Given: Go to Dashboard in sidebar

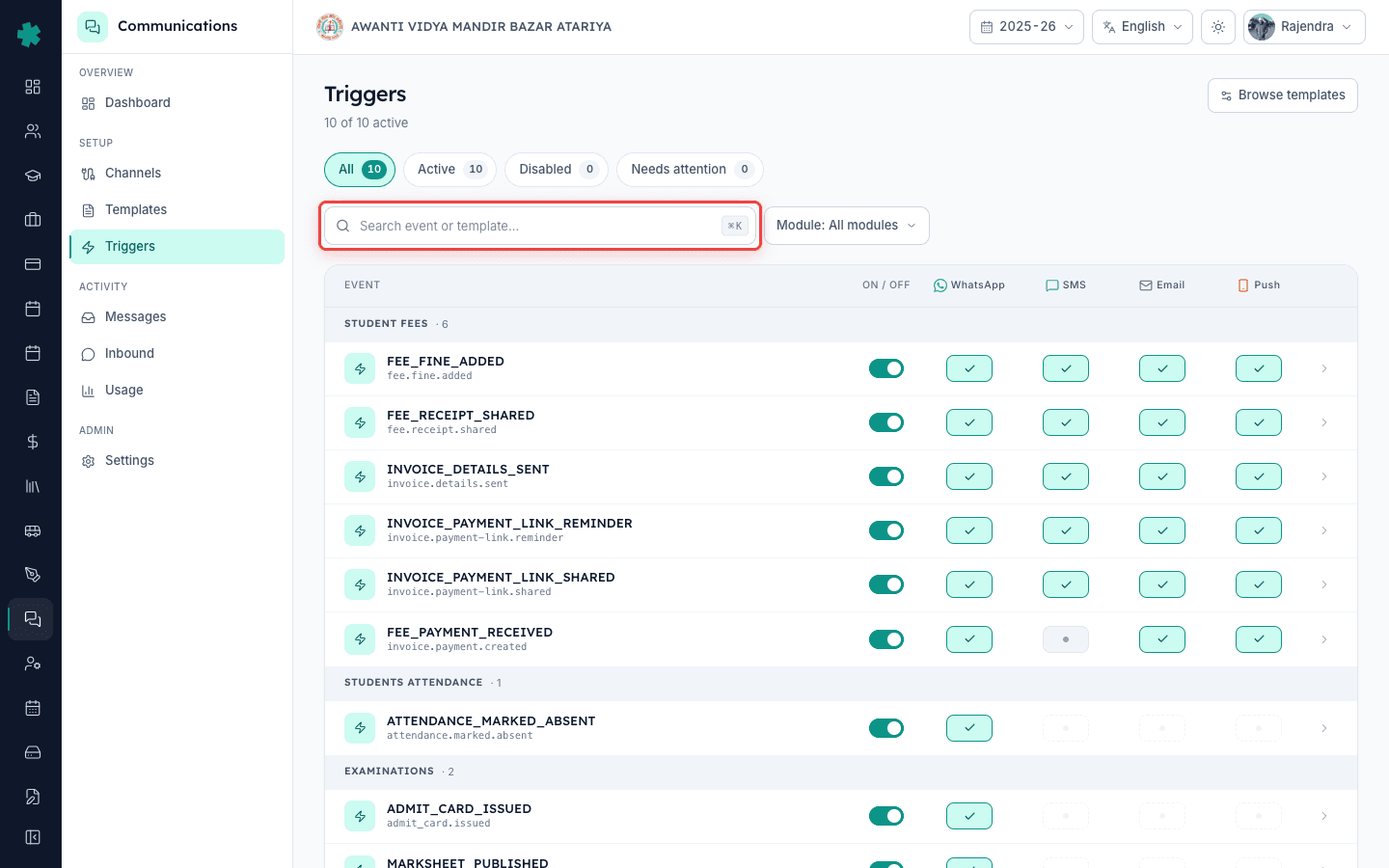Looking at the screenshot, I should 177,103.
